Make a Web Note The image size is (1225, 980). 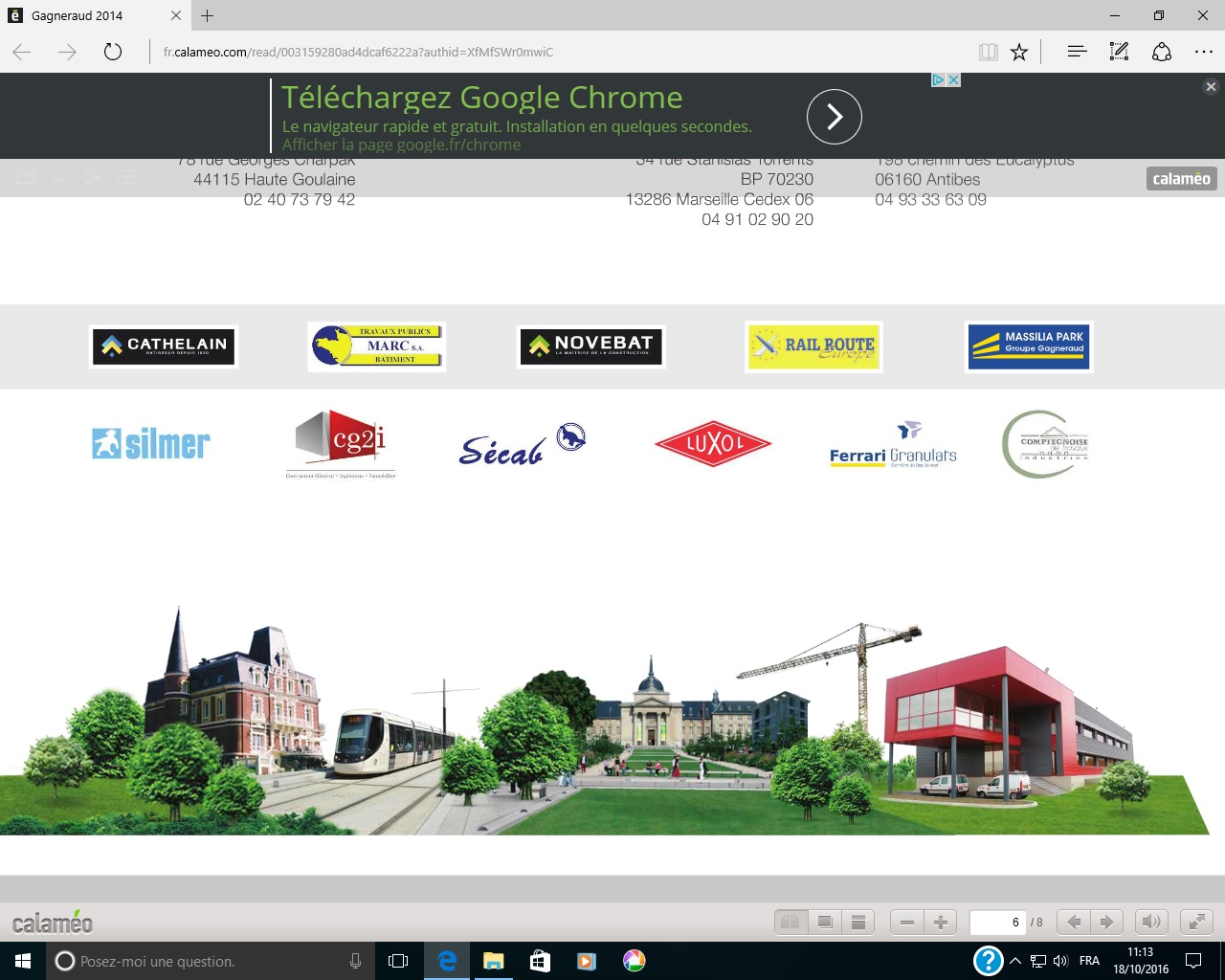1119,52
